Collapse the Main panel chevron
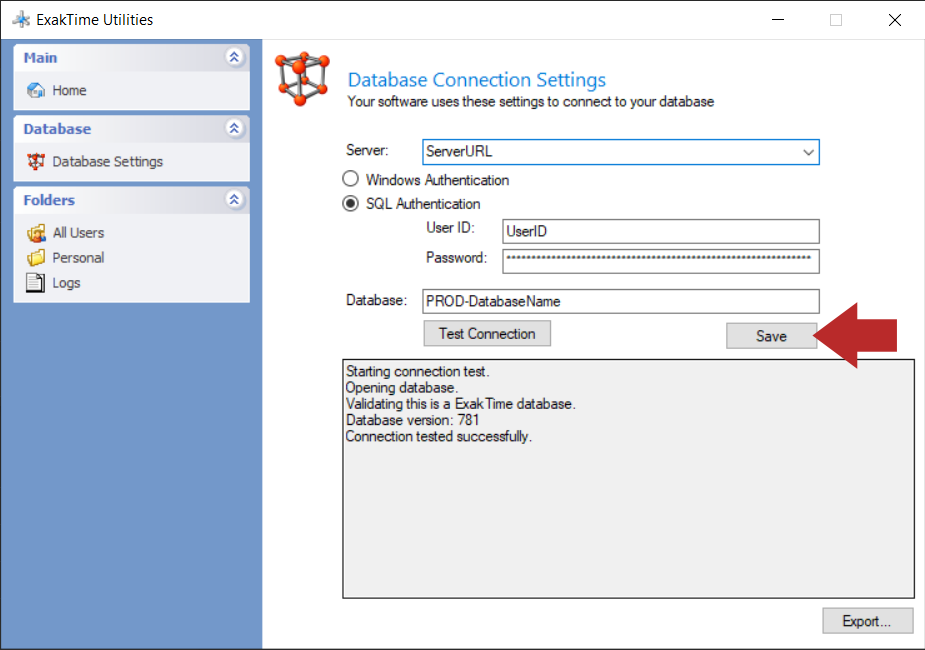The image size is (925, 650). (234, 57)
